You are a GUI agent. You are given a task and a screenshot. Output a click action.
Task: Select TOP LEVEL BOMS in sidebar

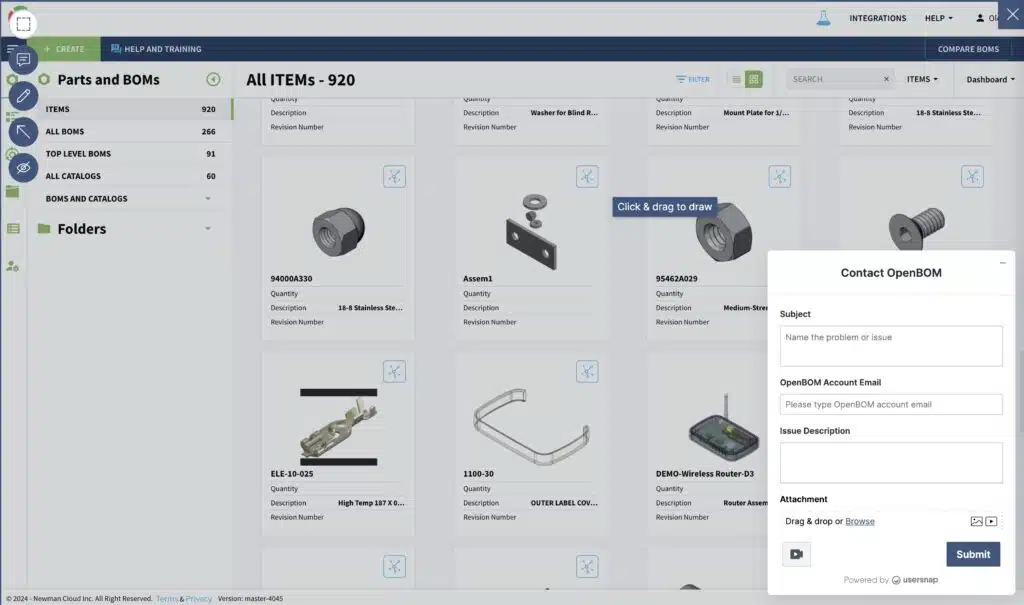131,154
